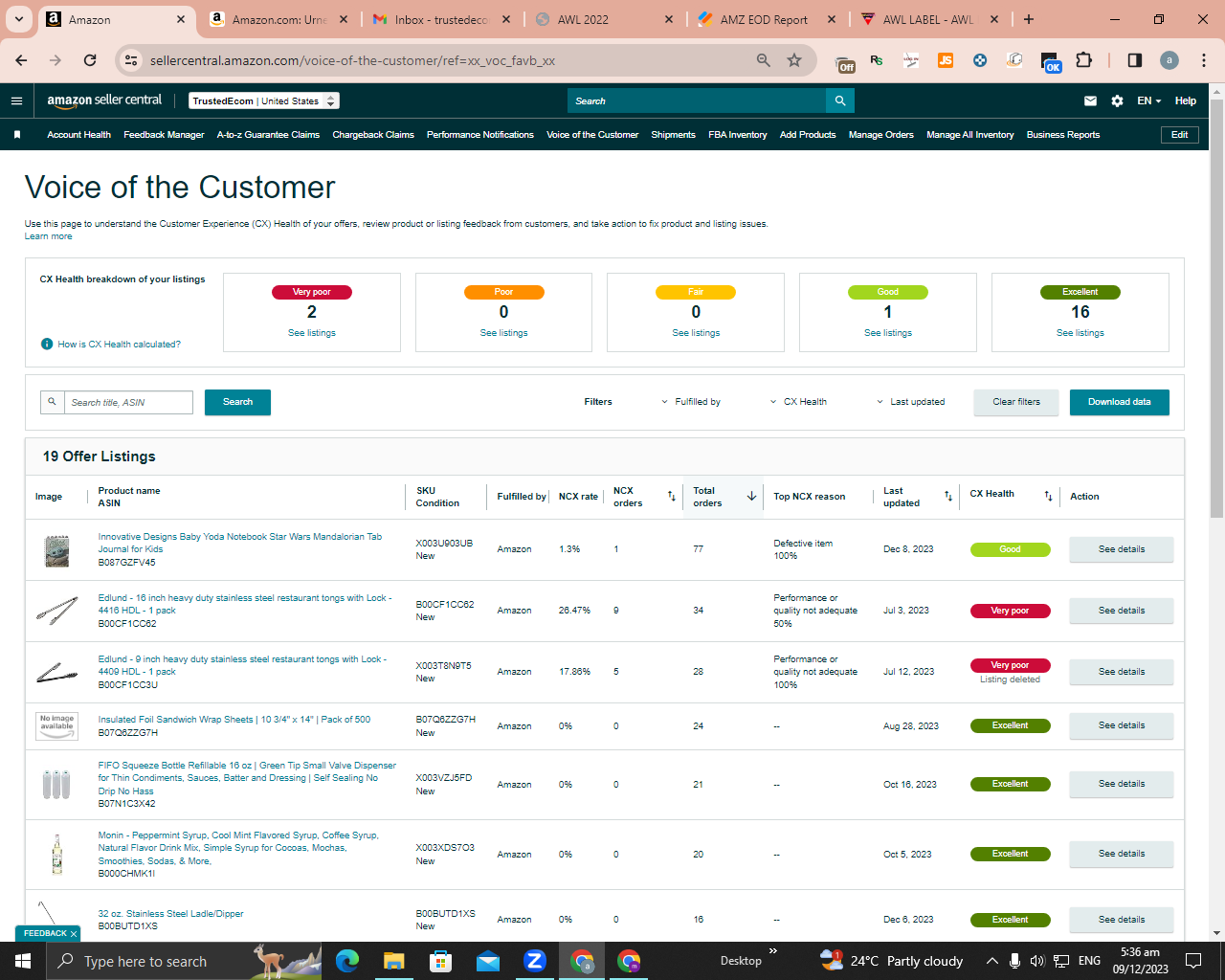This screenshot has width=1225, height=980.
Task: Open Chrome tab search dropdown arrow
Action: (x=18, y=19)
